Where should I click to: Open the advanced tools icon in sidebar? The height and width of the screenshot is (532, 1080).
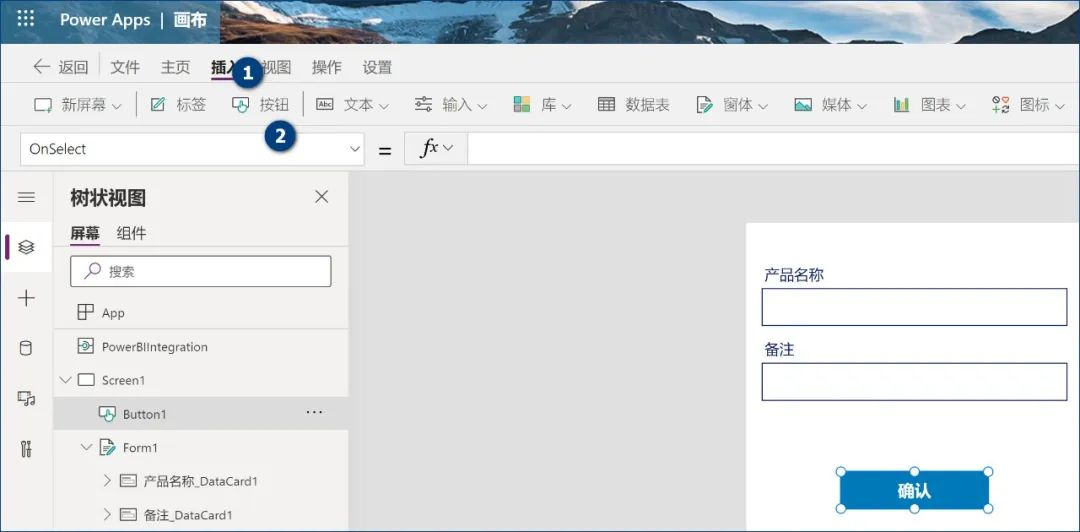[x=26, y=449]
